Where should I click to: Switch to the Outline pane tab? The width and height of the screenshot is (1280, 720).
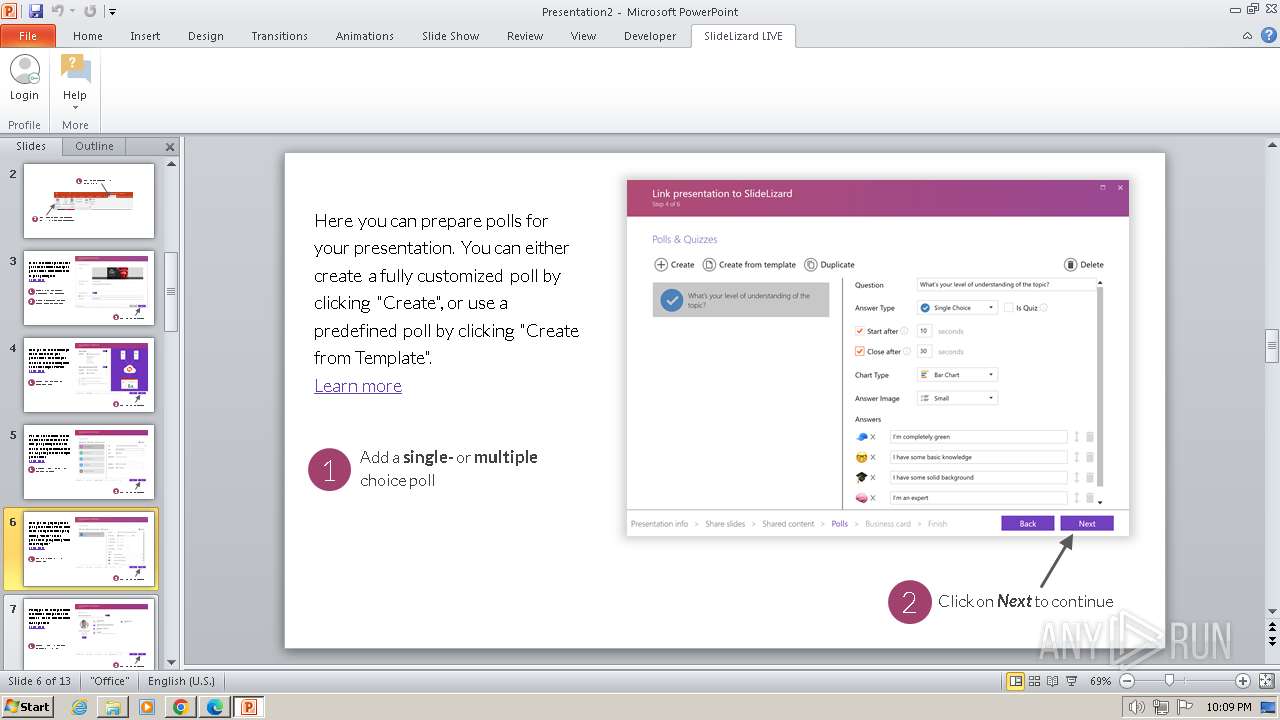(94, 146)
